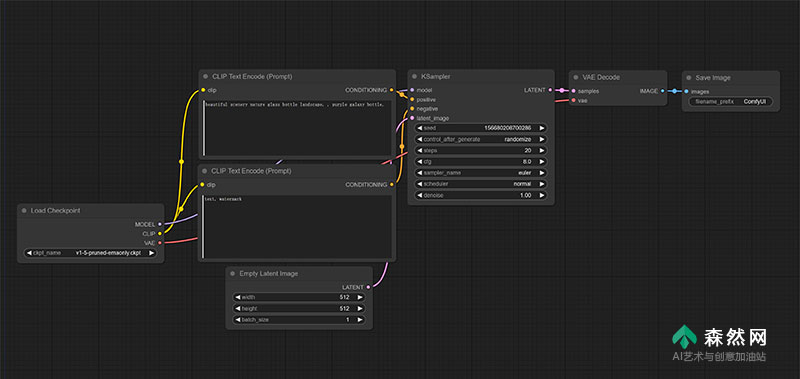This screenshot has width=800, height=379.
Task: Click the MODEL output port on Load Checkpoint
Action: click(160, 224)
